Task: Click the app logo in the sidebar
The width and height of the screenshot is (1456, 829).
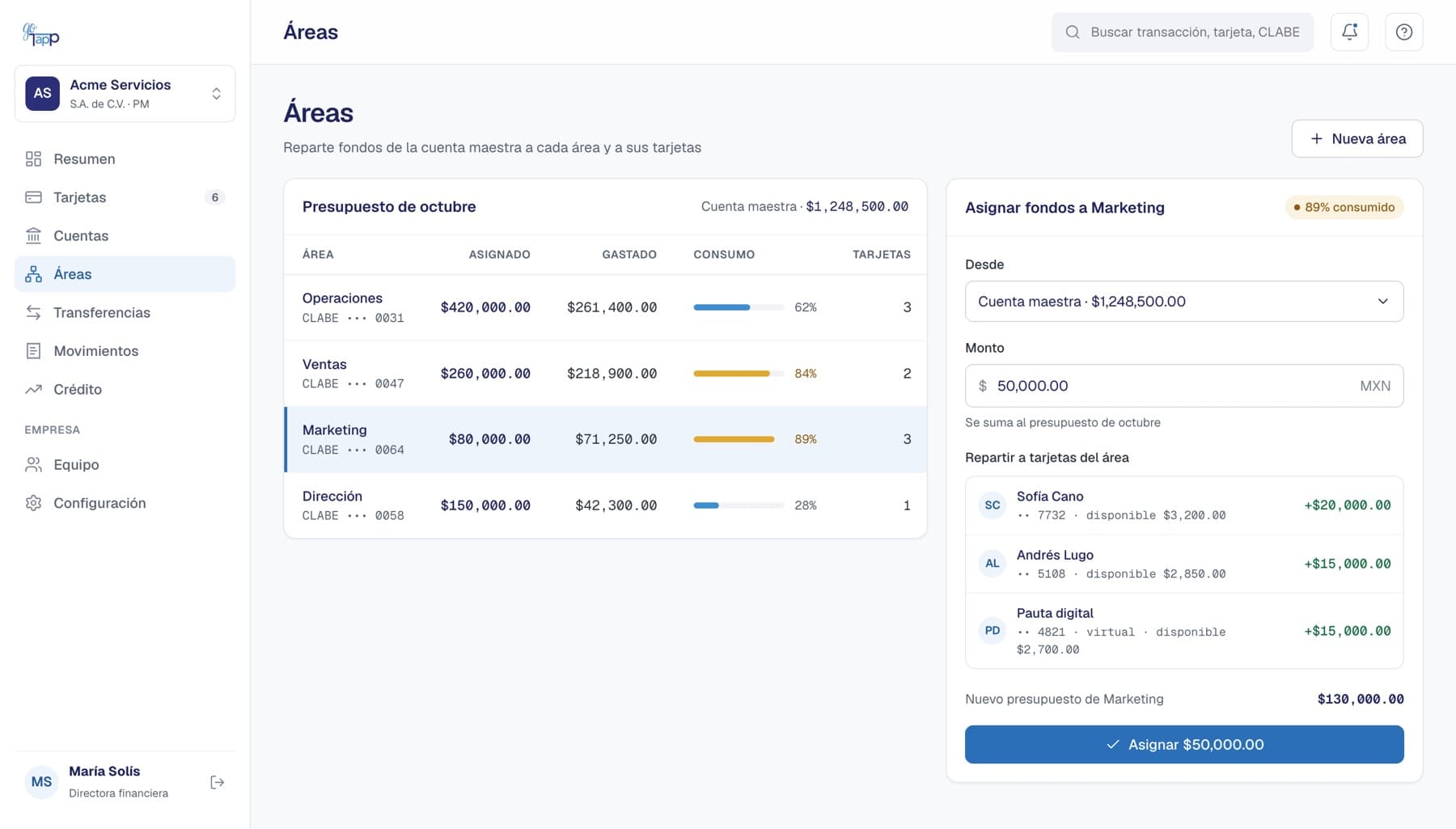Action: pos(40,34)
